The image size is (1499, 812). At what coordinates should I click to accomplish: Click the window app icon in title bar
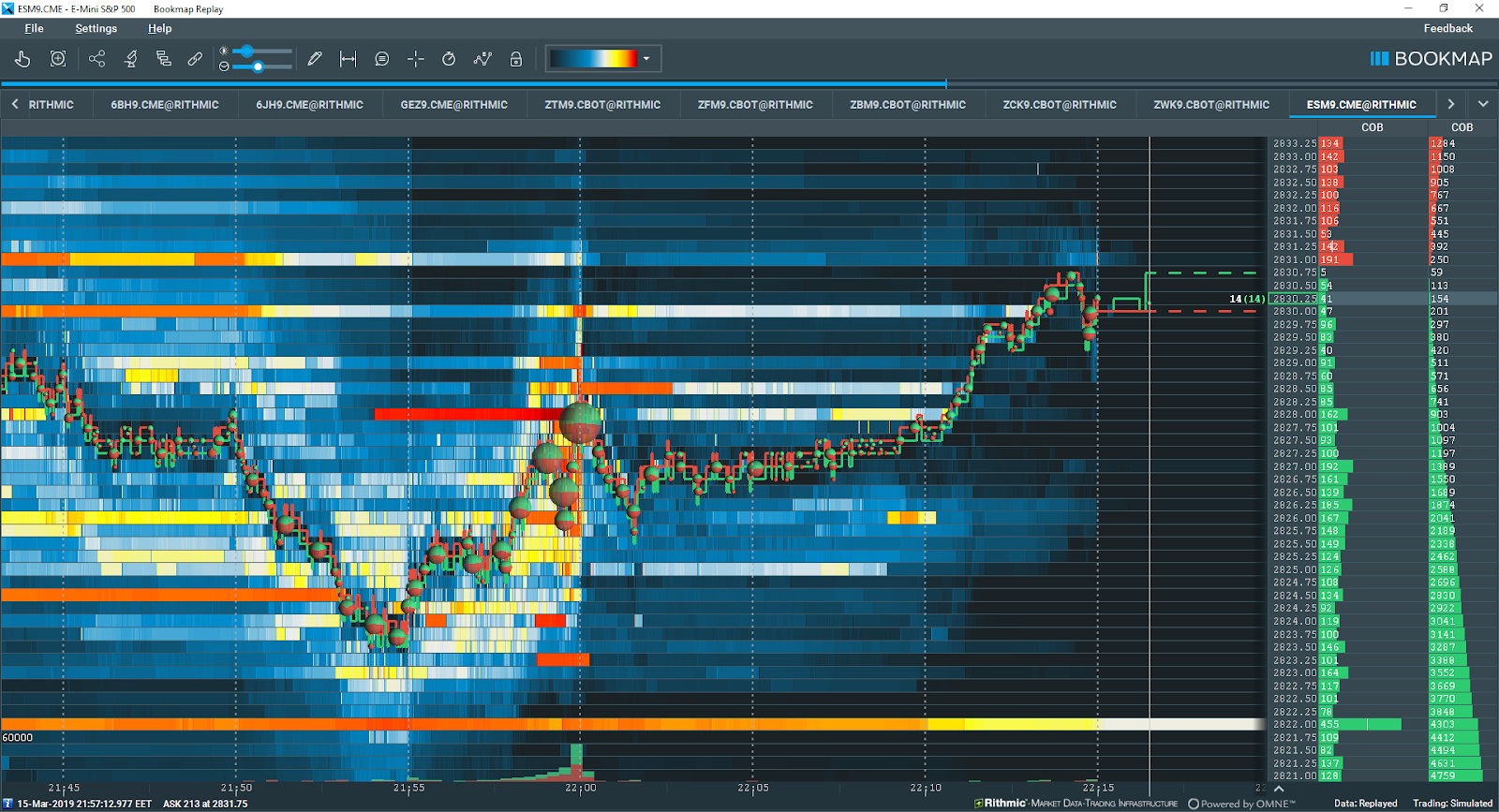tap(8, 8)
